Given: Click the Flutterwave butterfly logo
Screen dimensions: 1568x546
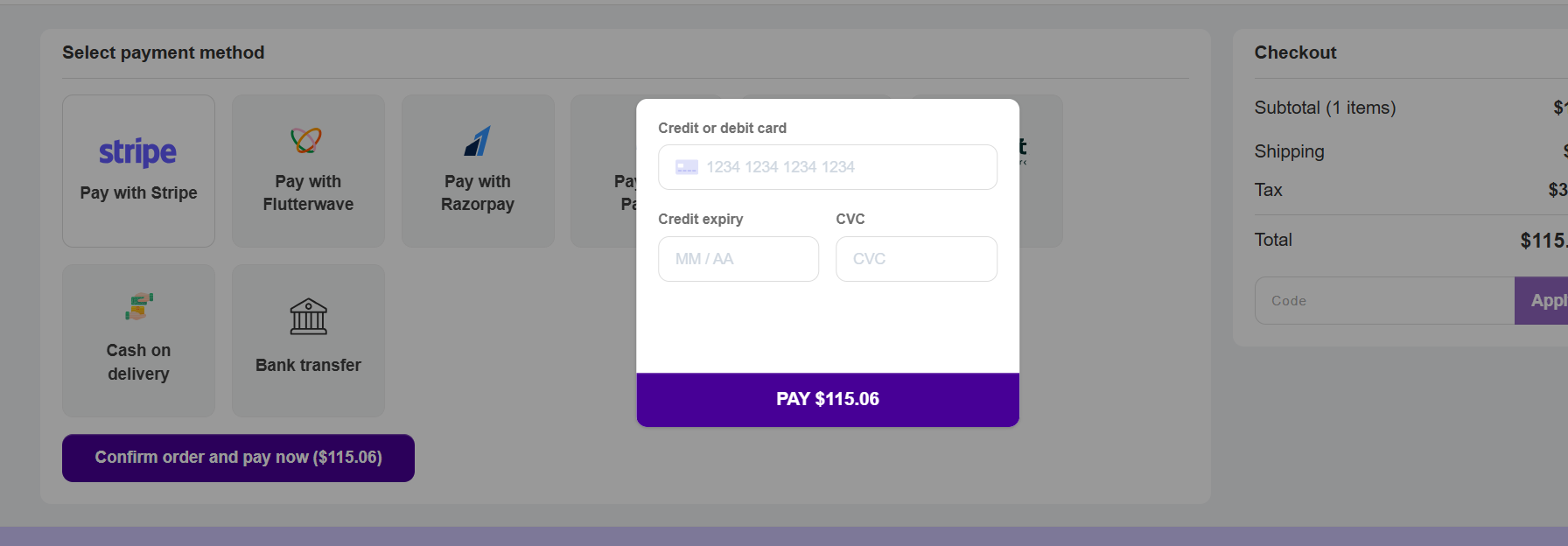Looking at the screenshot, I should pyautogui.click(x=306, y=140).
